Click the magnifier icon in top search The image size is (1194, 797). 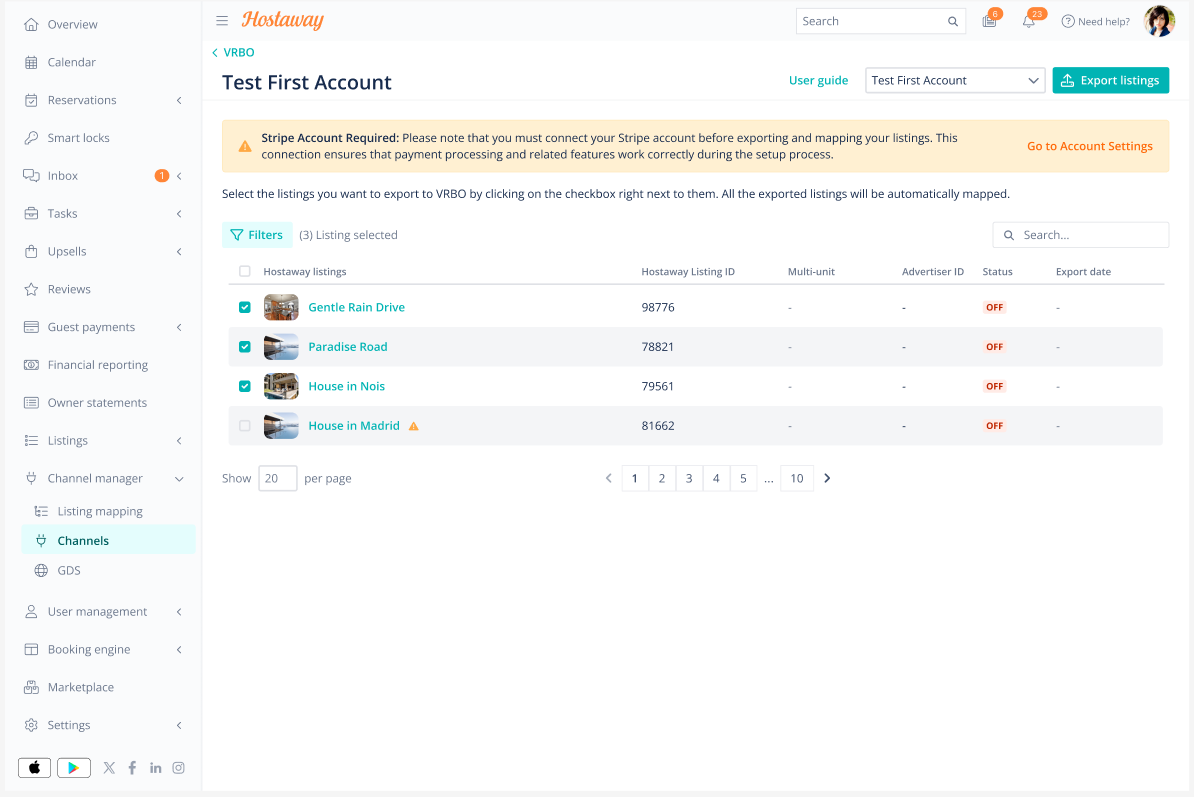point(953,21)
